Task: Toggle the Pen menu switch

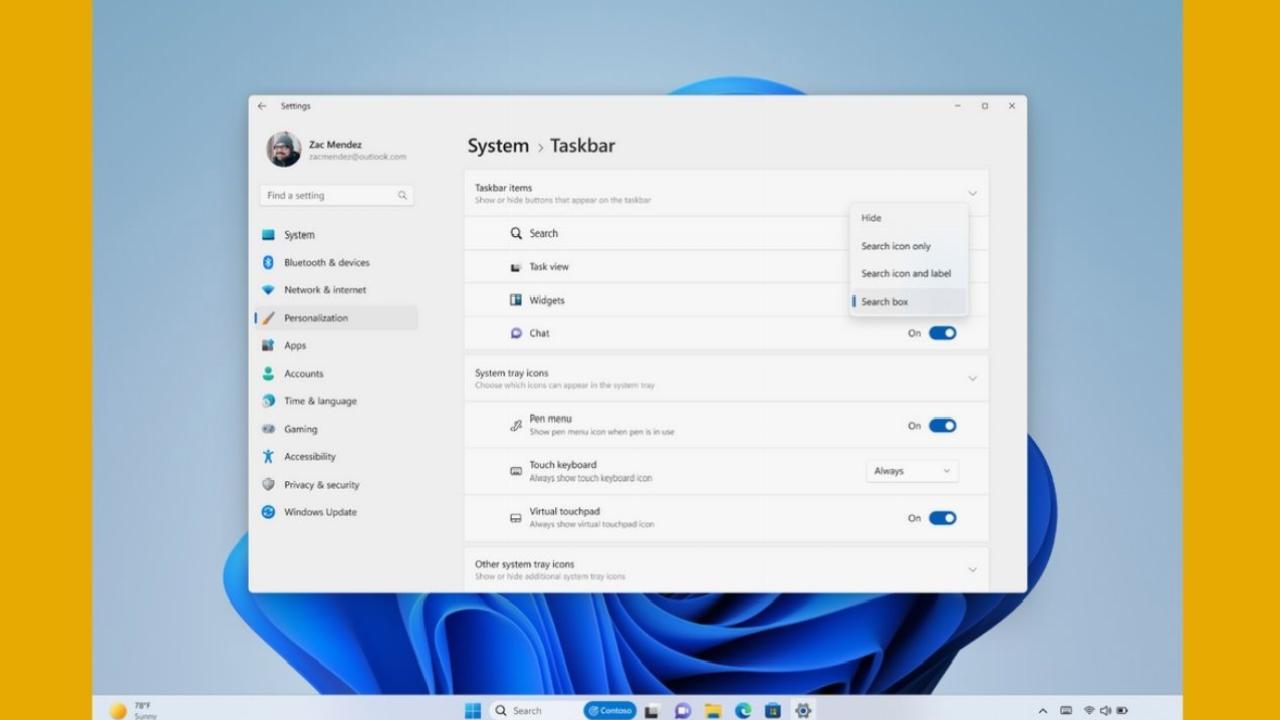Action: click(942, 425)
